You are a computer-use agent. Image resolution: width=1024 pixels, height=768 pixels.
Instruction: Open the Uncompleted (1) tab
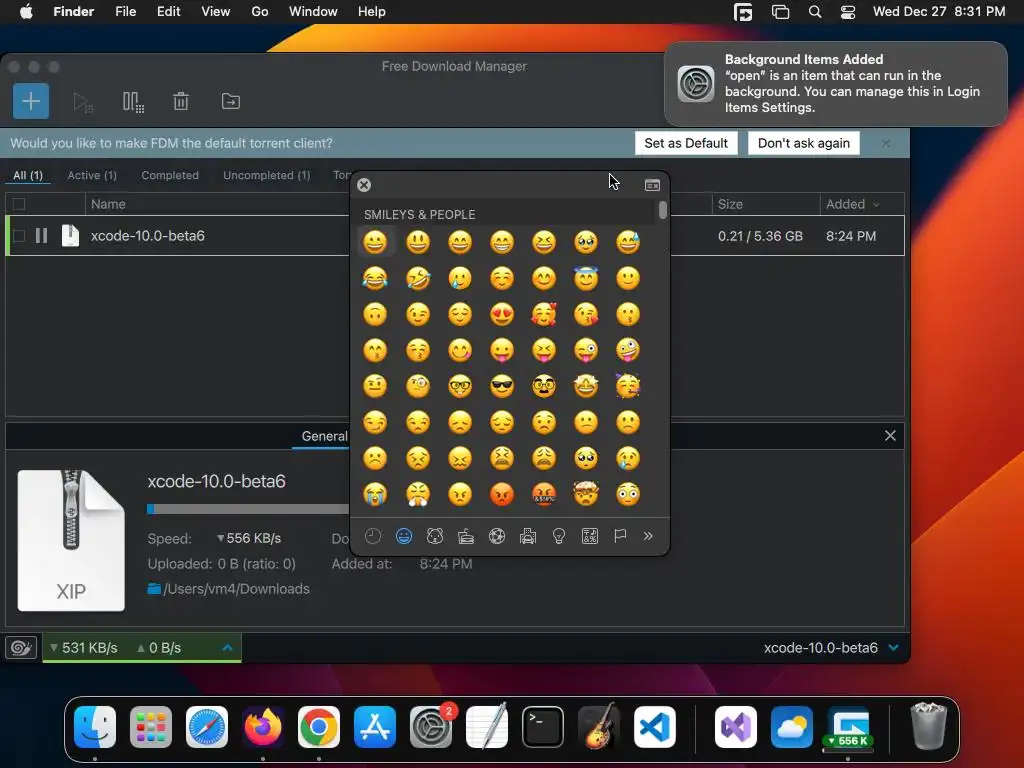click(x=266, y=175)
